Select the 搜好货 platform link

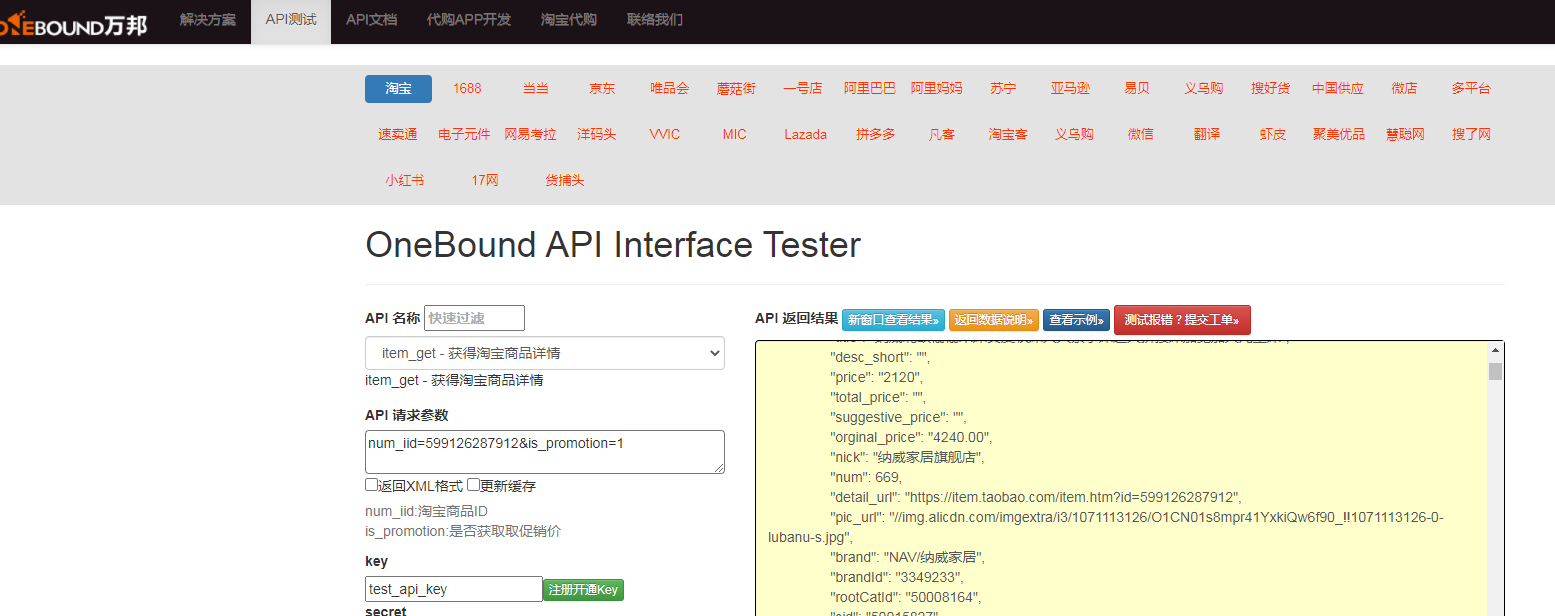(x=1271, y=88)
